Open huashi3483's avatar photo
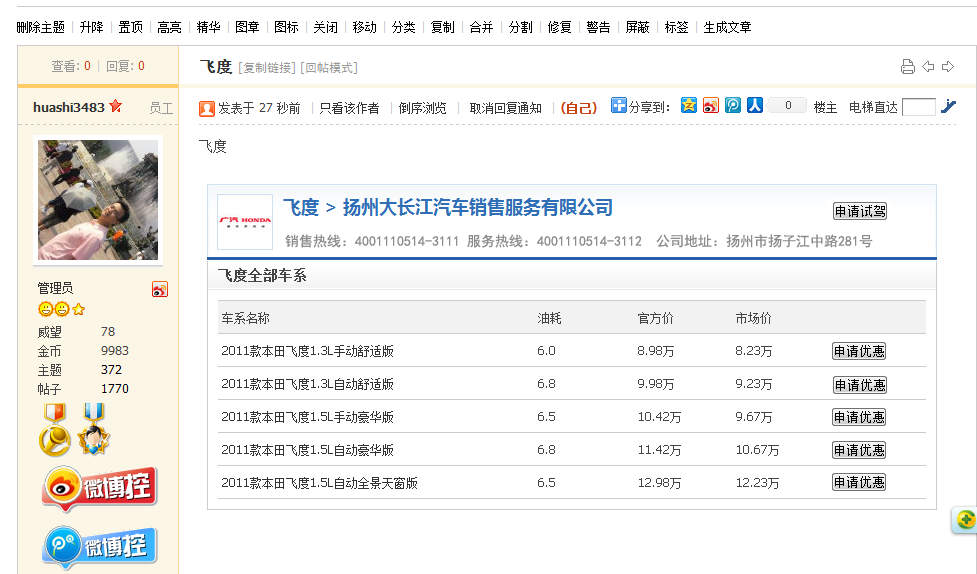 pos(98,199)
